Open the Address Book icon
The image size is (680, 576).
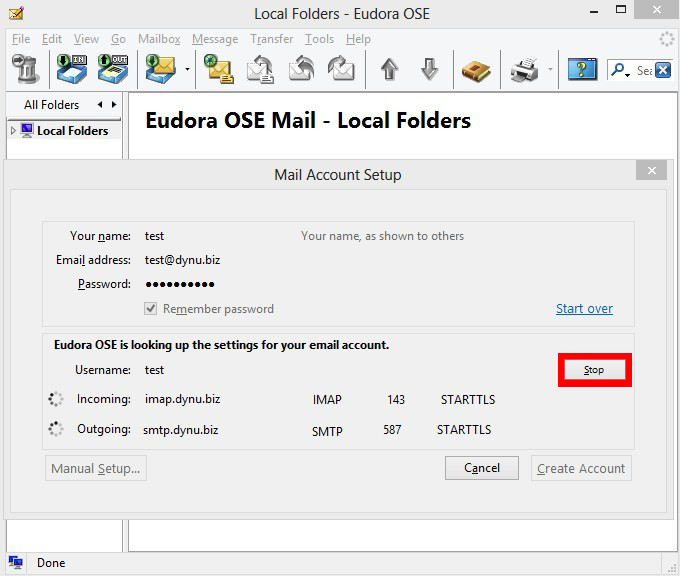(476, 70)
